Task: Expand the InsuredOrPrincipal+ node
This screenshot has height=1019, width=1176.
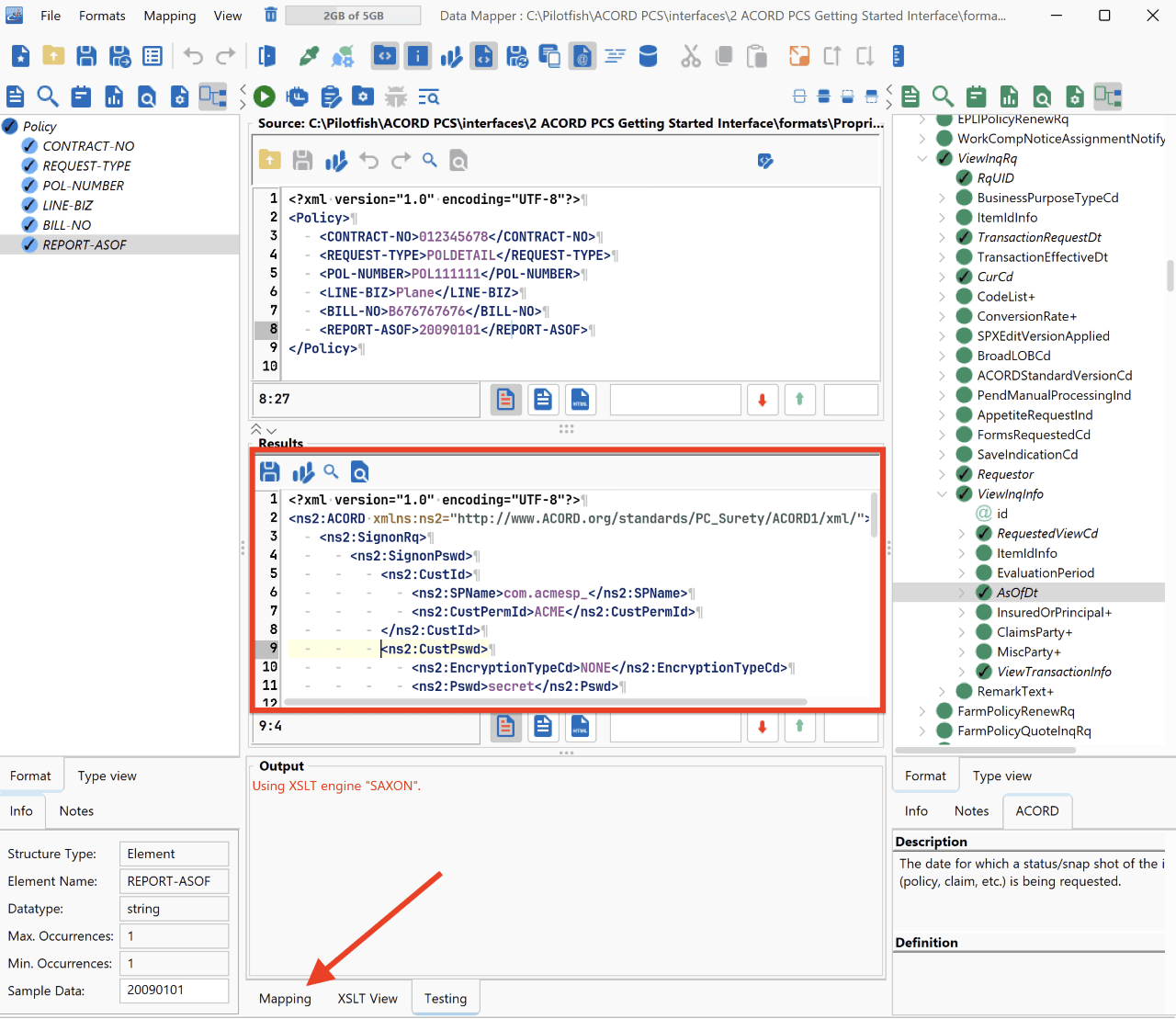Action: tap(962, 612)
